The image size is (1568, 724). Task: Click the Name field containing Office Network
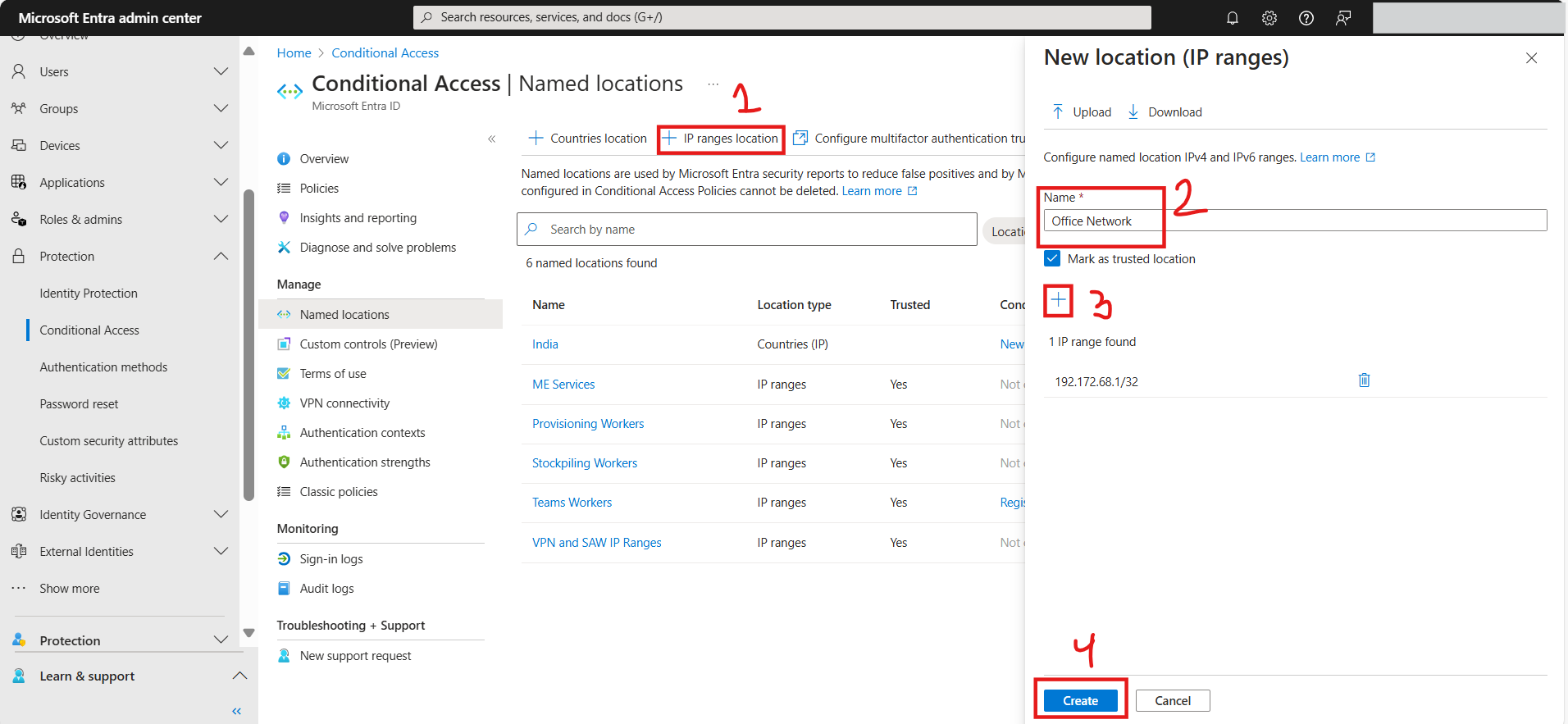pos(1295,221)
